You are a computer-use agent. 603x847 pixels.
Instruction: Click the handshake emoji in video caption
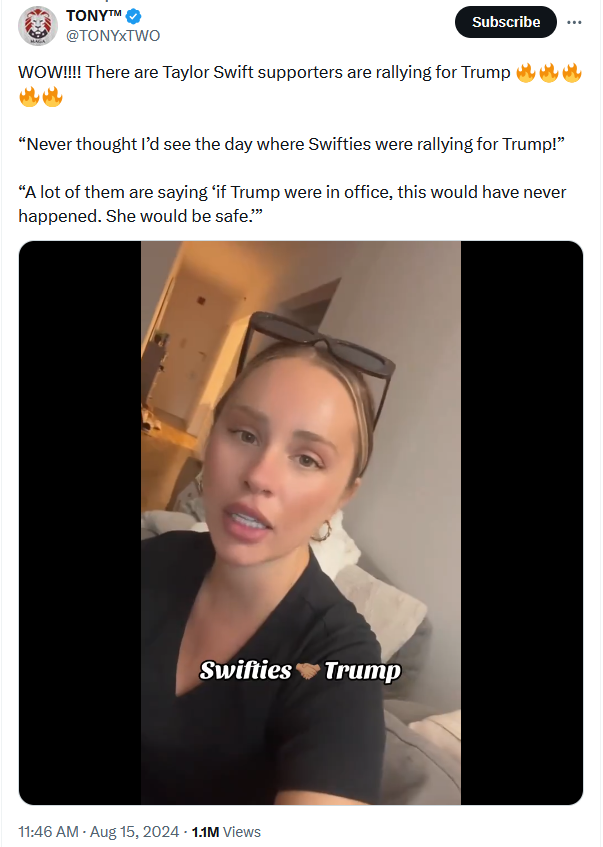tap(308, 671)
